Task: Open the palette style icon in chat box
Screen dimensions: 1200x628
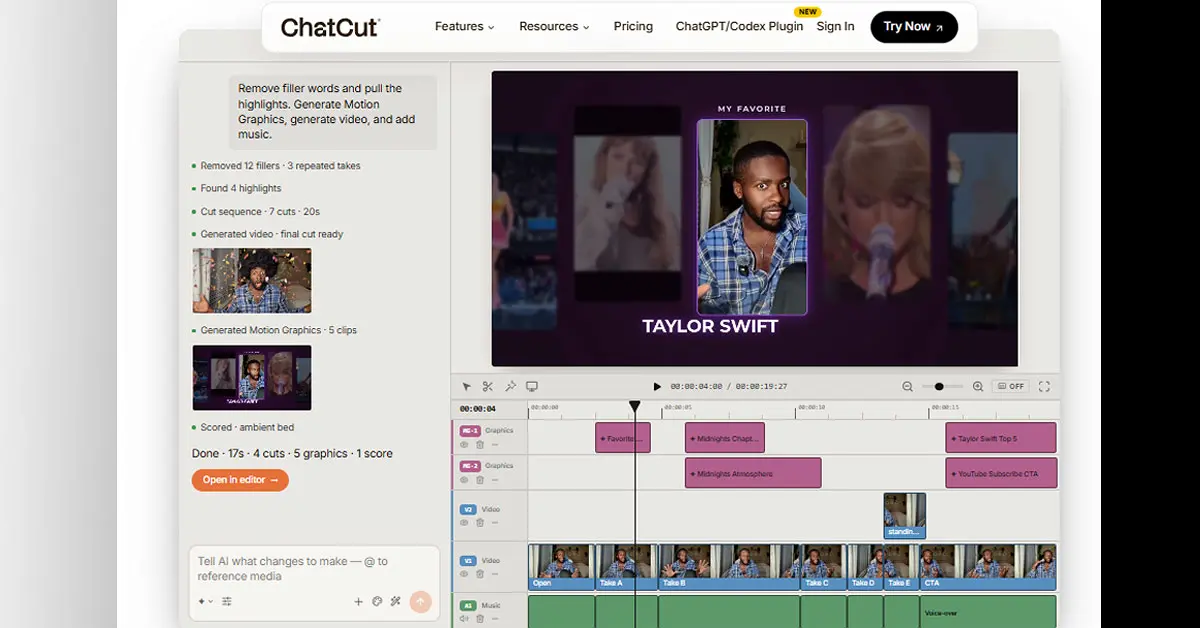Action: [x=377, y=601]
